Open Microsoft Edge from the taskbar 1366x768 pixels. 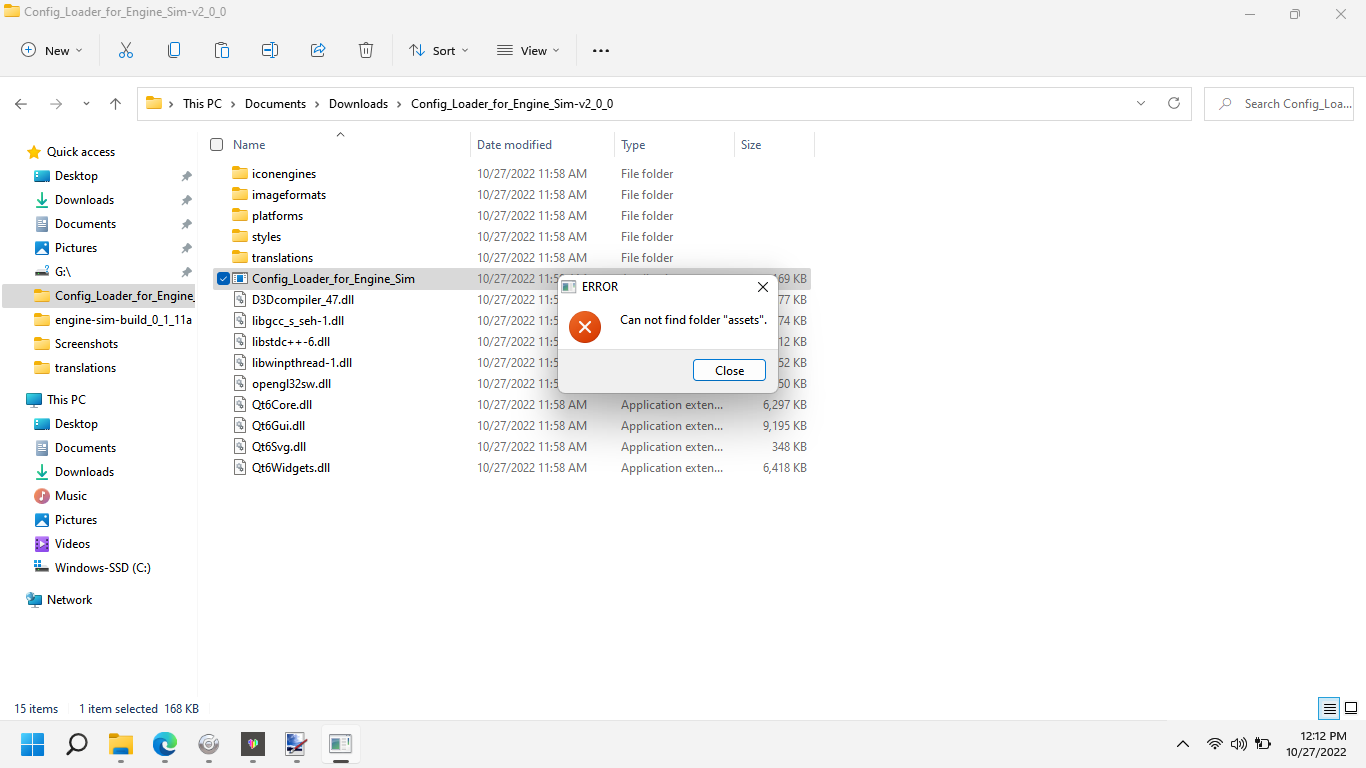click(x=164, y=744)
